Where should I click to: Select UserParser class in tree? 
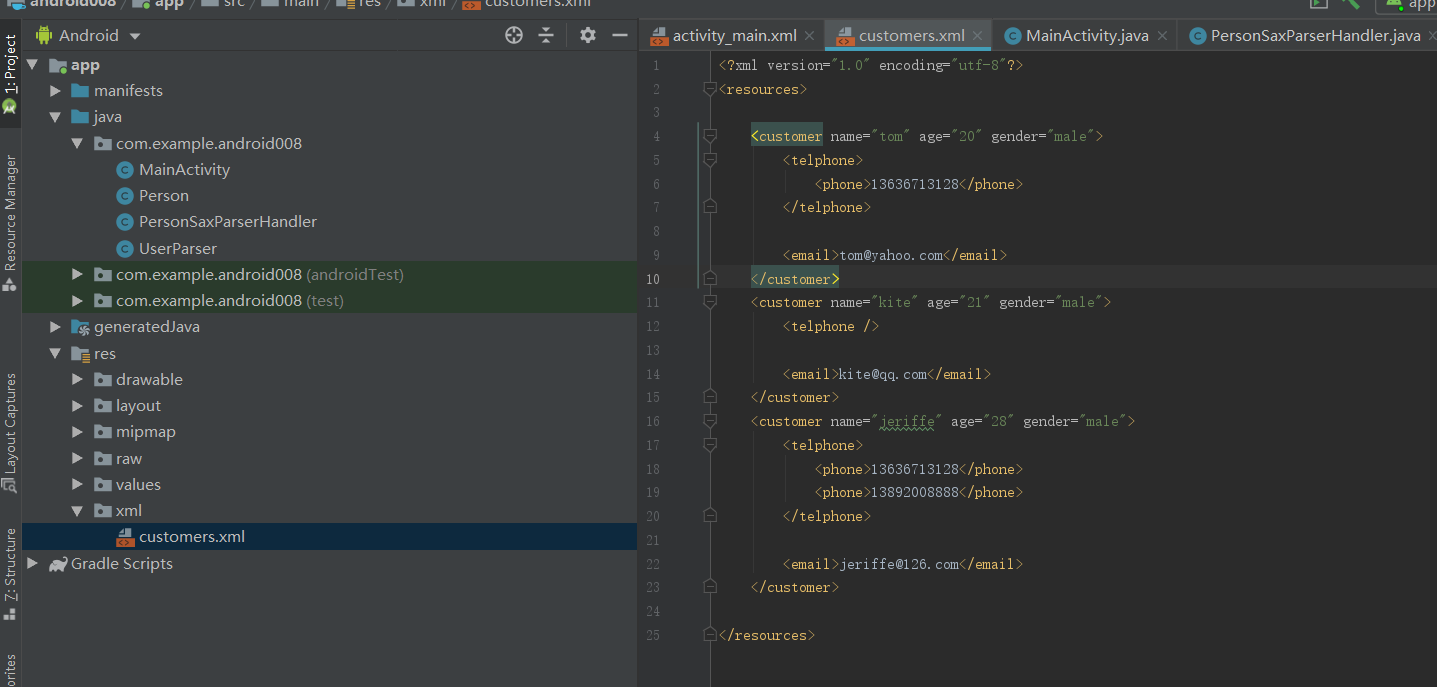click(x=177, y=249)
